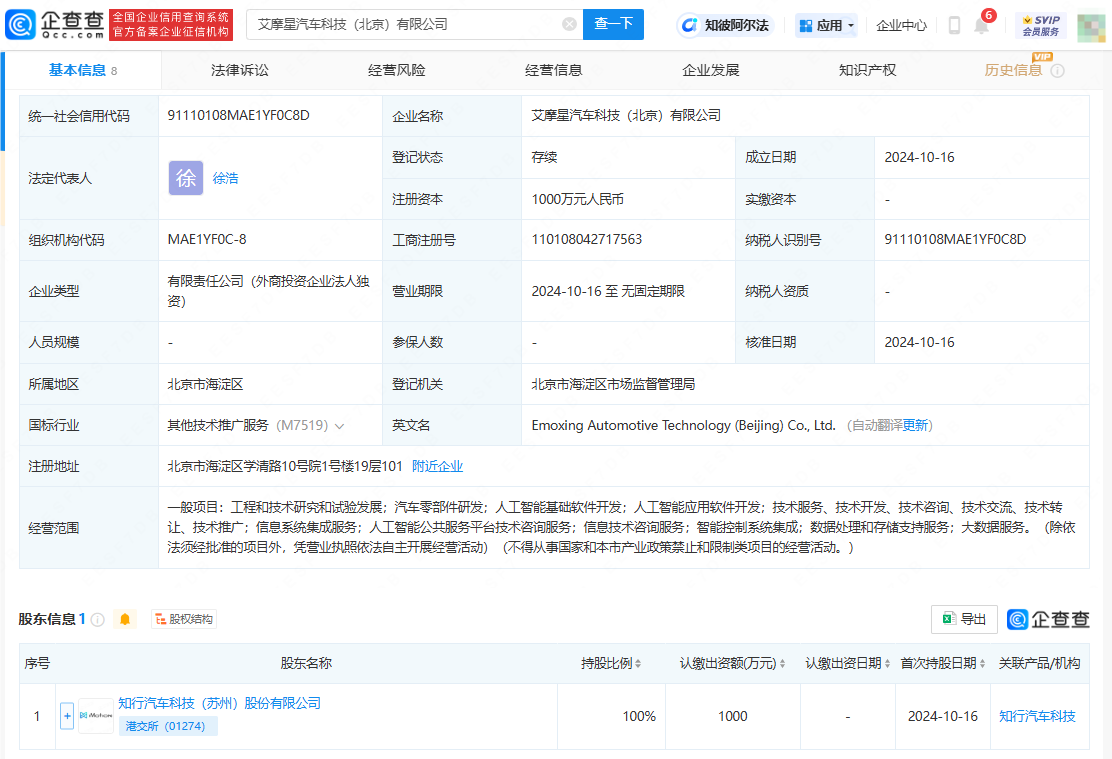Click the user avatar in top right
This screenshot has height=759, width=1112.
pyautogui.click(x=1091, y=25)
